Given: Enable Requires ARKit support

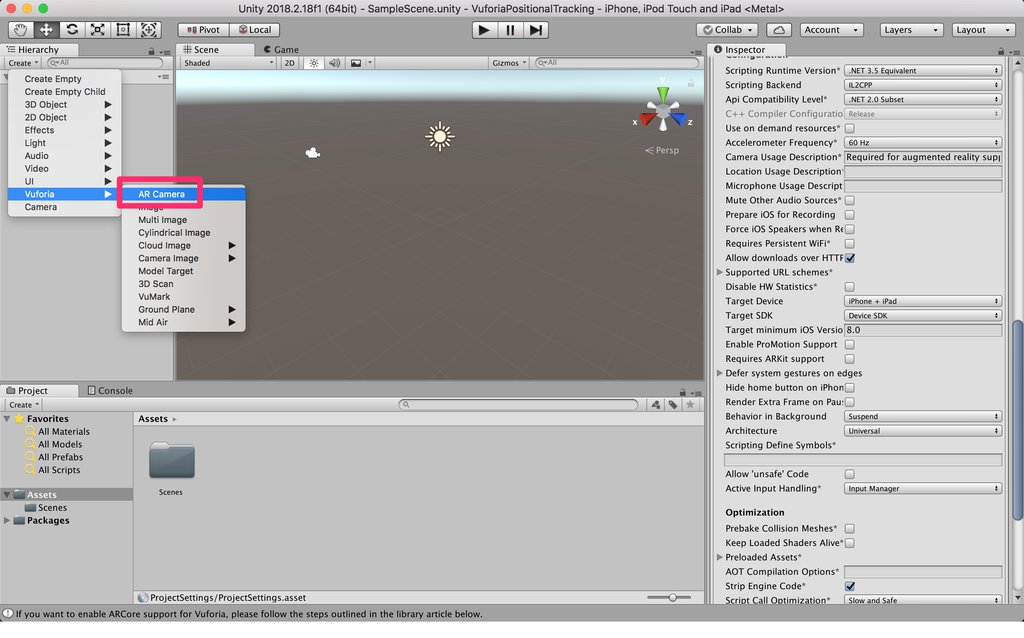Looking at the screenshot, I should (850, 359).
